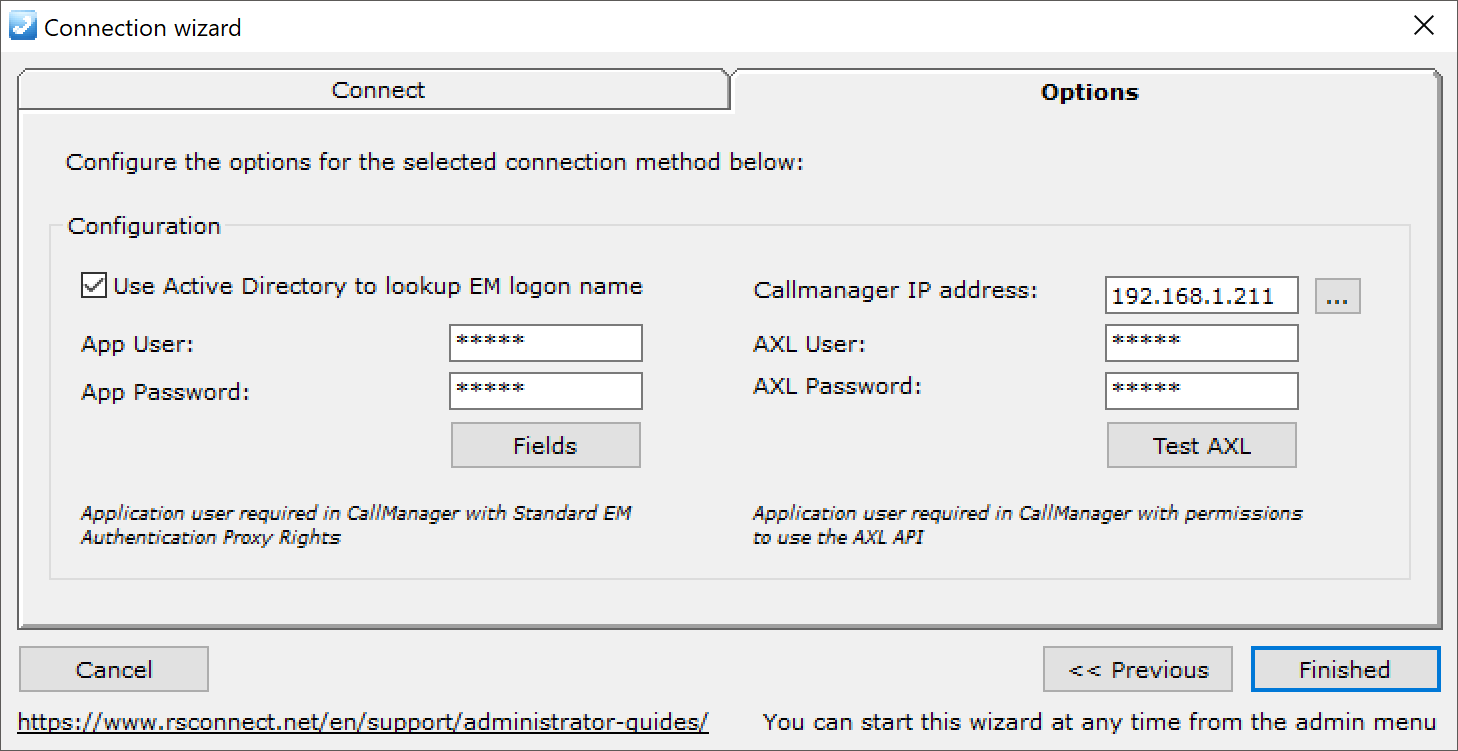Click the Callmanager IP address label

point(896,291)
